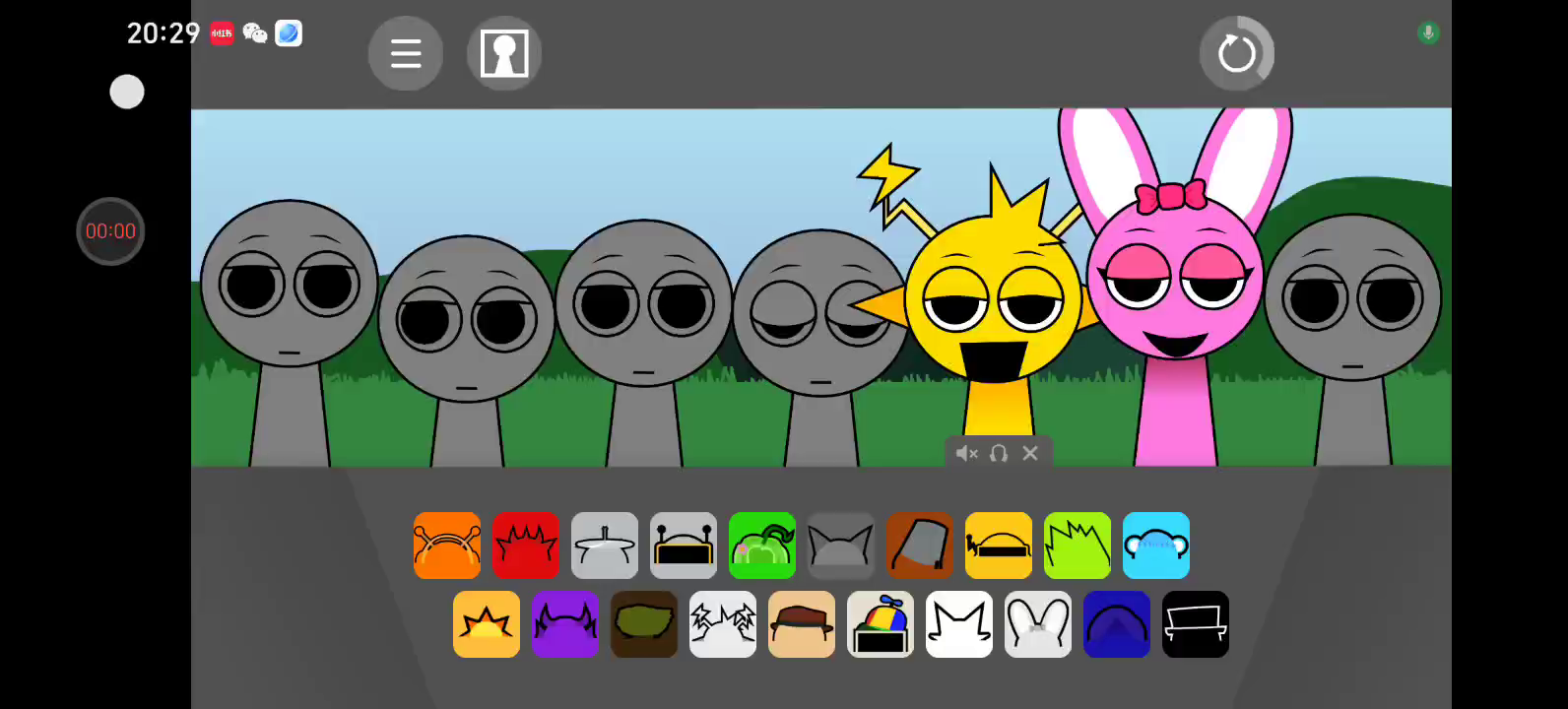
Task: Choose the green sound icon
Action: click(x=762, y=546)
